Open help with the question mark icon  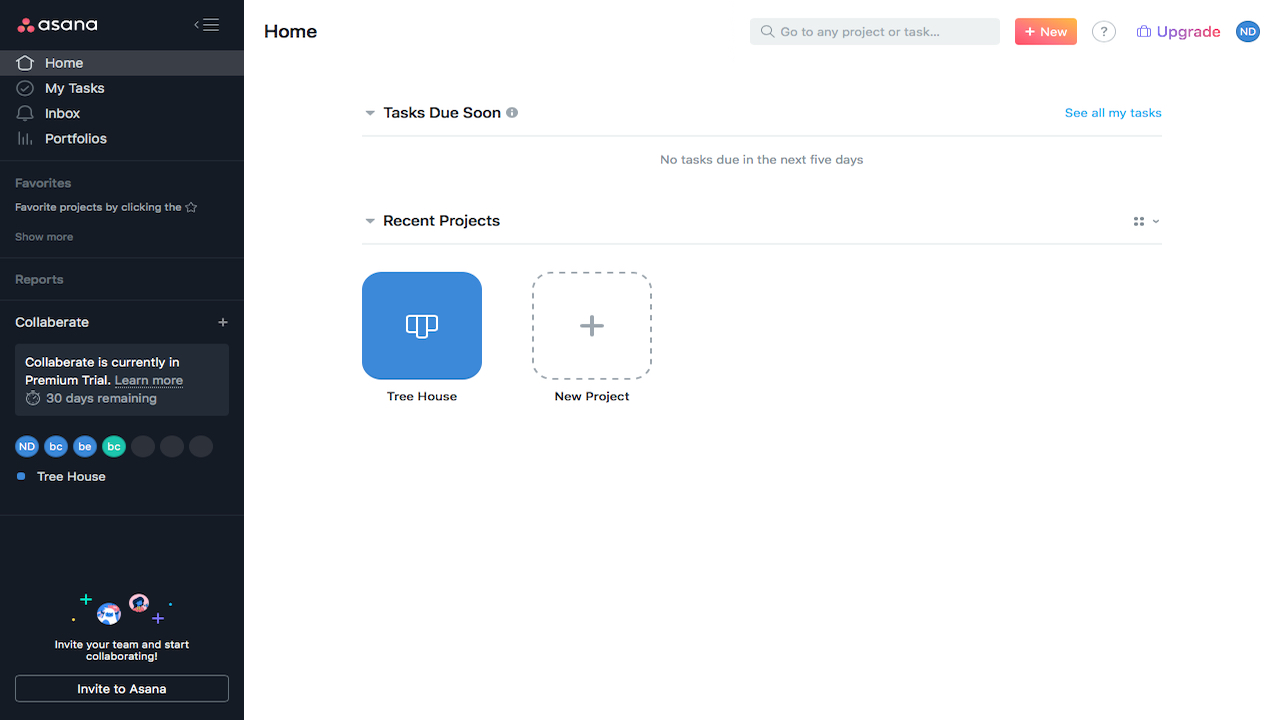1104,31
